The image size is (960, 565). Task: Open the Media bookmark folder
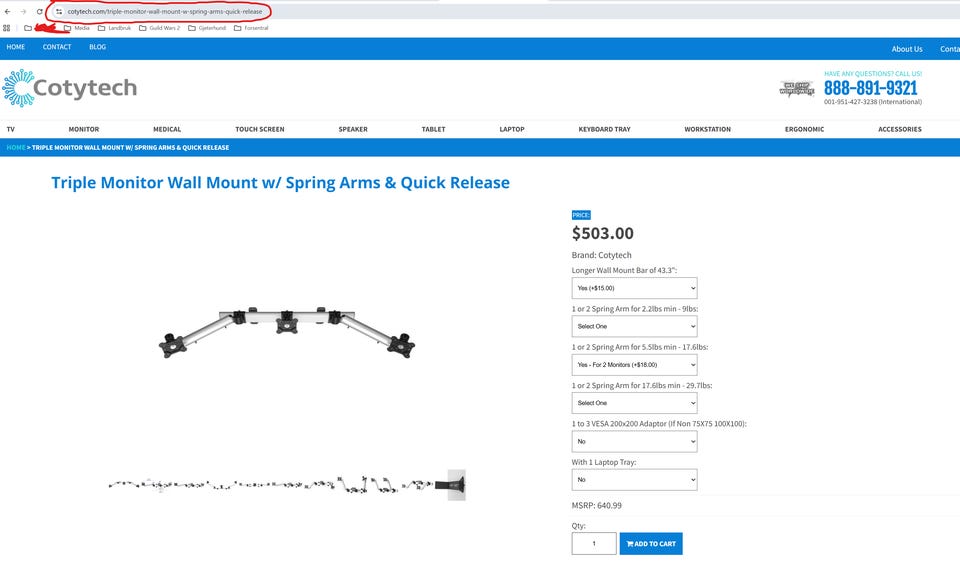click(77, 28)
